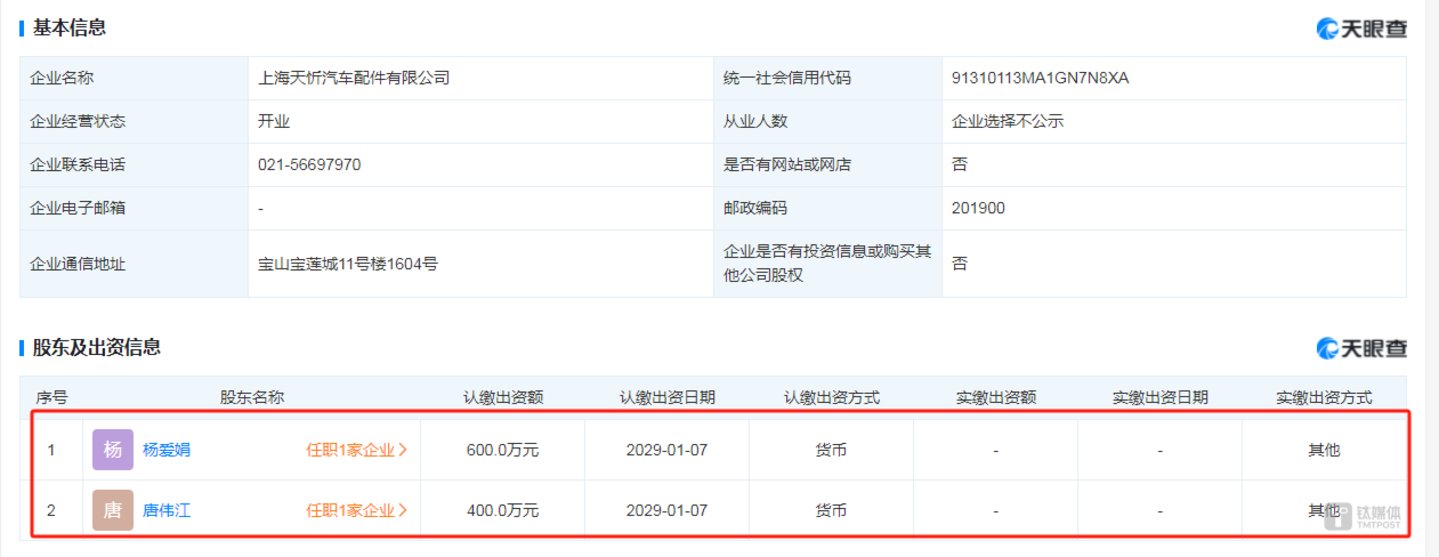Viewport: 1439px width, 557px height.
Task: Click the brown 唐 avatar icon
Action: click(x=112, y=510)
